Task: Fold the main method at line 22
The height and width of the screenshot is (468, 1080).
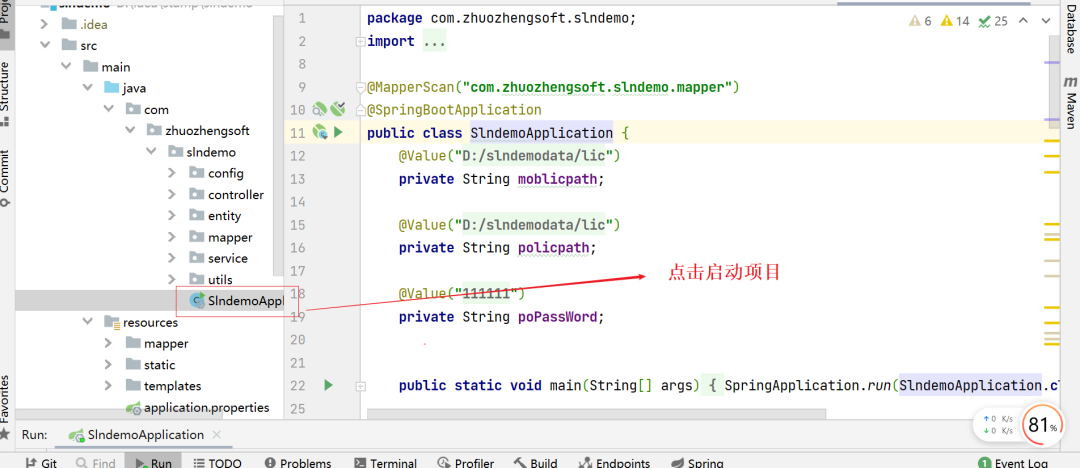Action: [359, 385]
